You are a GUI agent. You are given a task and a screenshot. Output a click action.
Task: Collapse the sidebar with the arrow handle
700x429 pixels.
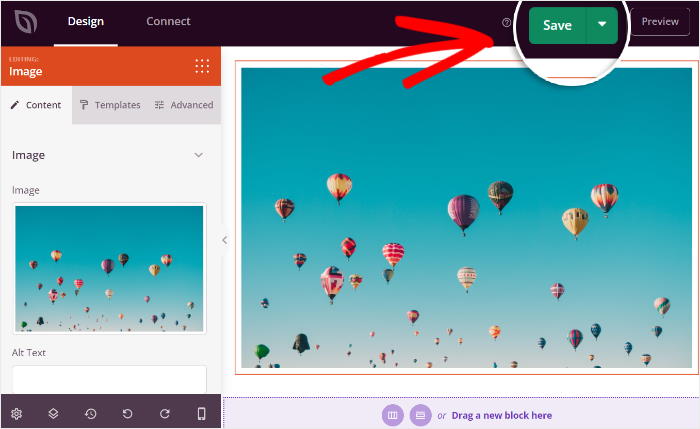point(225,240)
